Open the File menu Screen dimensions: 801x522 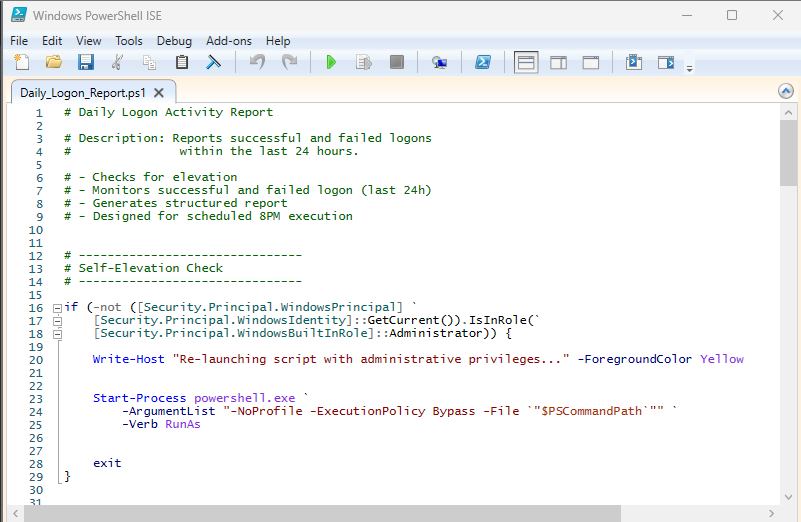point(19,41)
